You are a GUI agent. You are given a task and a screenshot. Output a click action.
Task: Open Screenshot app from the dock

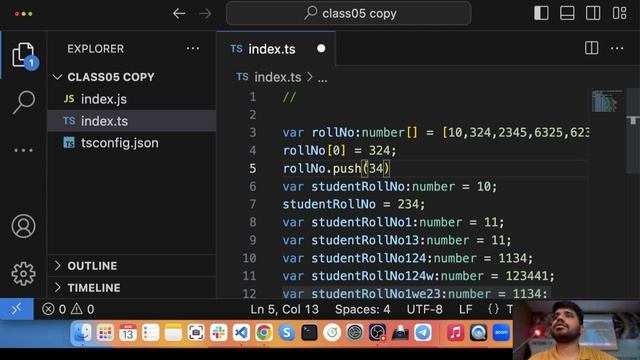point(196,333)
